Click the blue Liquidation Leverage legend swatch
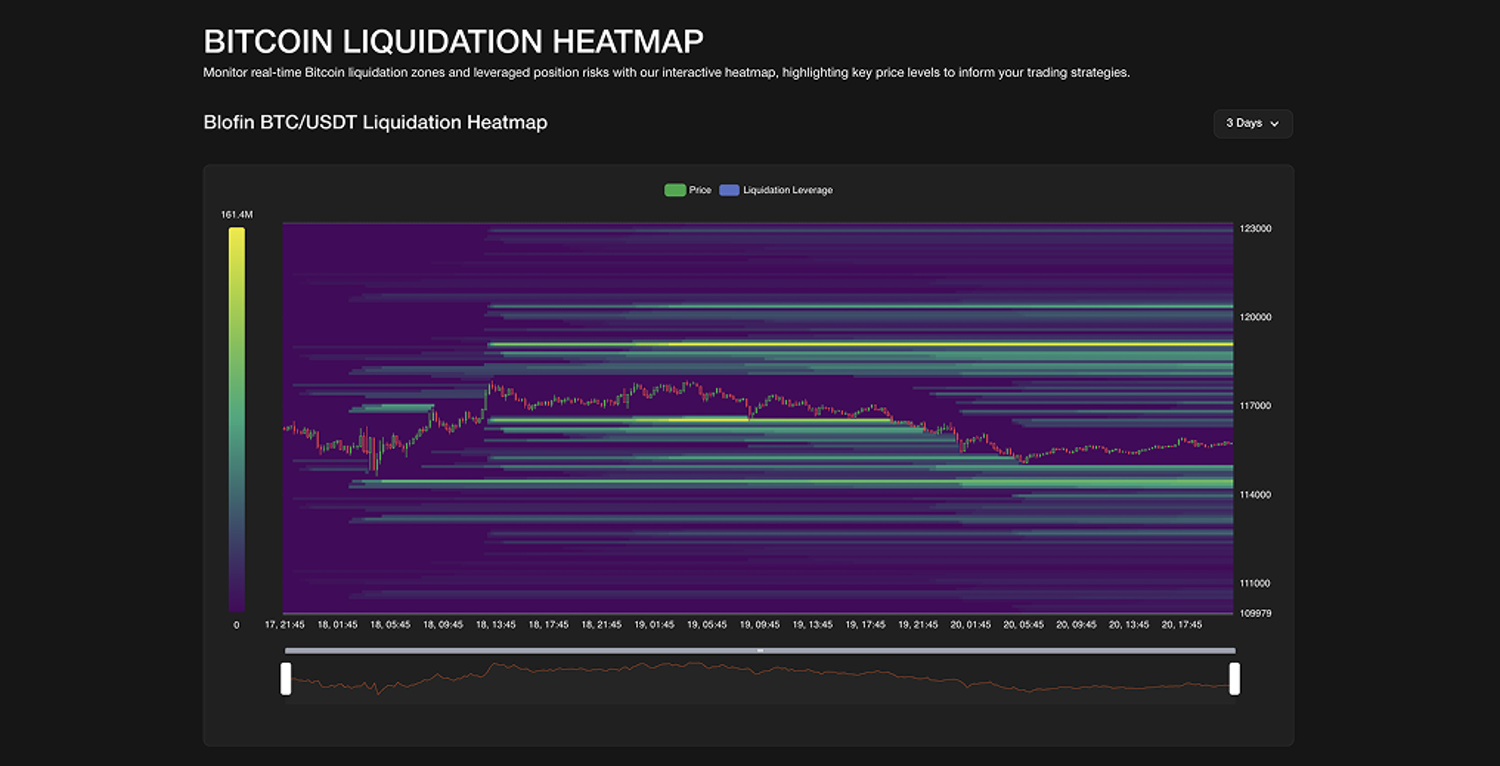1500x766 pixels. pos(729,189)
